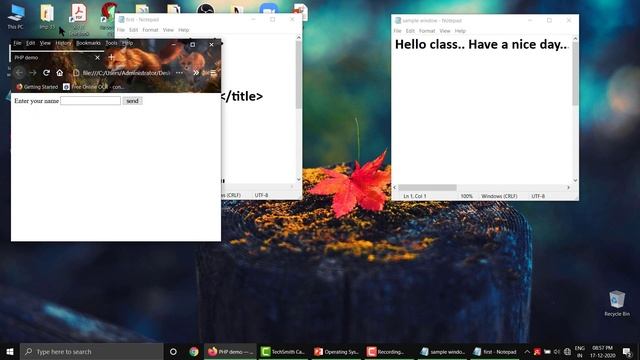Open Free Online OCR bookmark
This screenshot has width=640, height=360.
click(94, 87)
